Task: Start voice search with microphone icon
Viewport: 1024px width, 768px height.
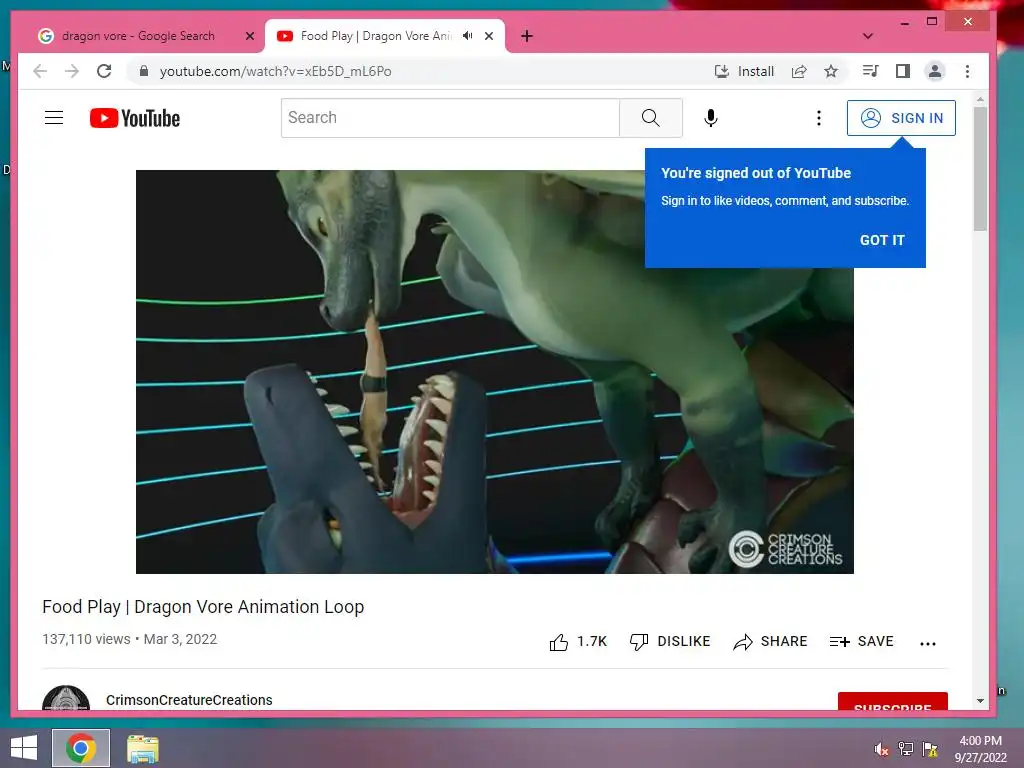Action: 711,118
